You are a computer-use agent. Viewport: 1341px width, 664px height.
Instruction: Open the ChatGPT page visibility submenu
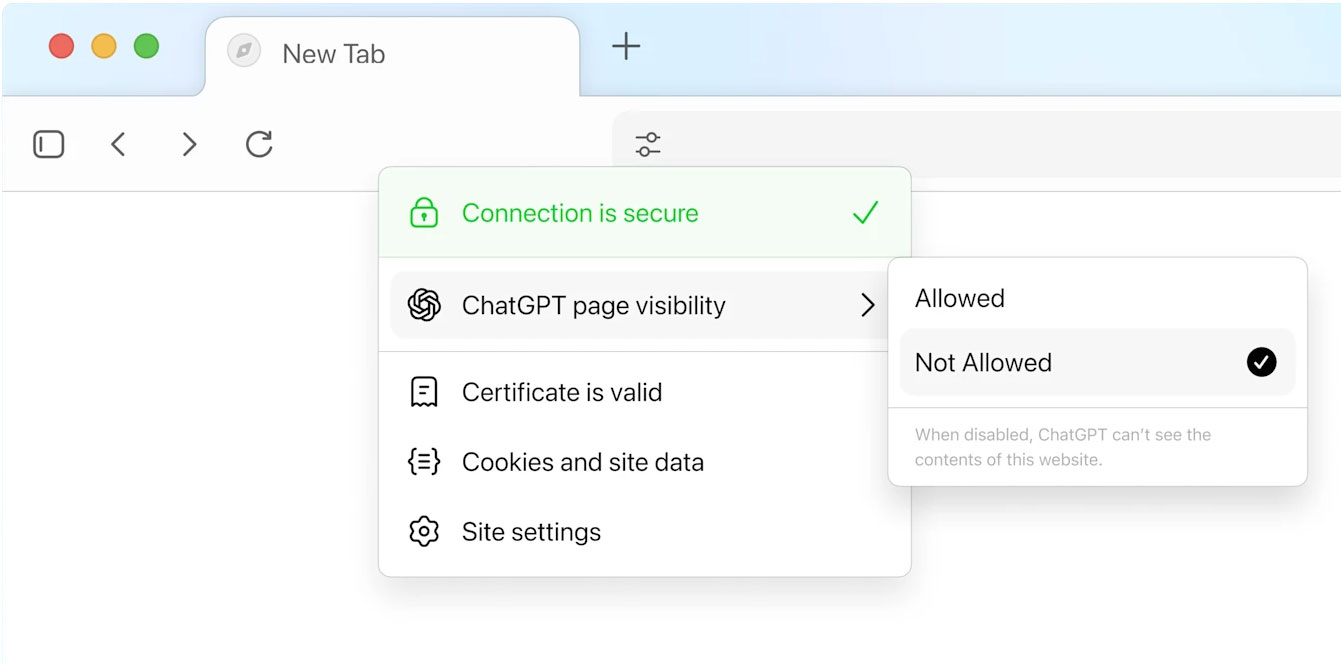click(x=594, y=306)
